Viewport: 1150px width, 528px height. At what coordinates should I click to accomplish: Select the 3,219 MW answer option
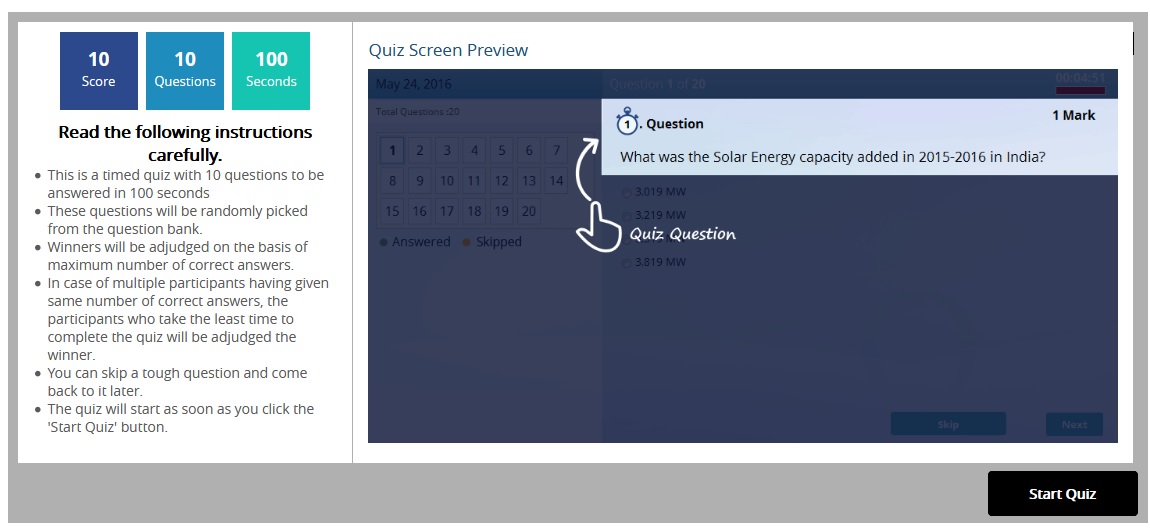627,215
